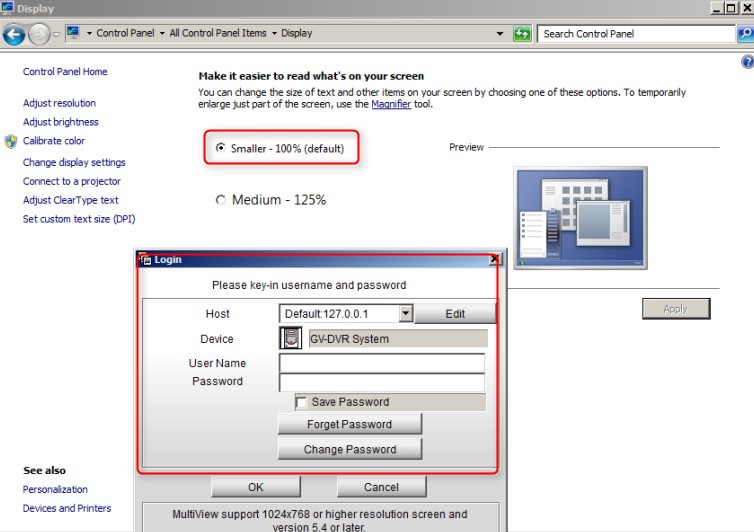Open Adjust resolution link

(x=59, y=103)
